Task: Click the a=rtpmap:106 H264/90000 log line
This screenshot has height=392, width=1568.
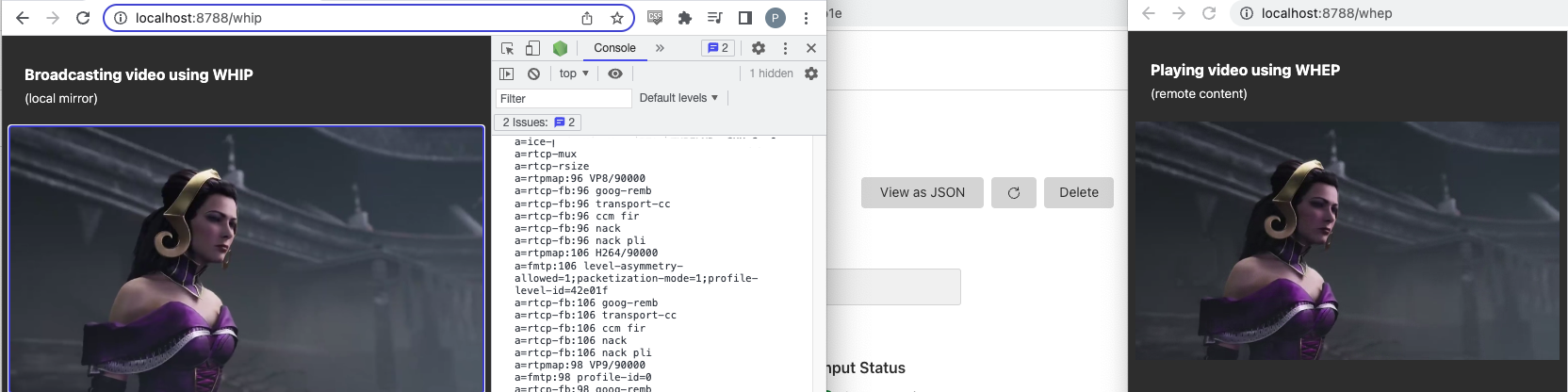Action: click(x=586, y=253)
